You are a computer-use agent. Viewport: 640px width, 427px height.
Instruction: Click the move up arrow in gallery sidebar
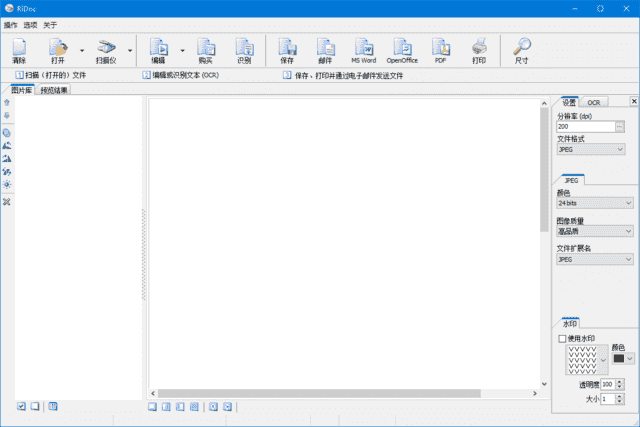point(7,102)
